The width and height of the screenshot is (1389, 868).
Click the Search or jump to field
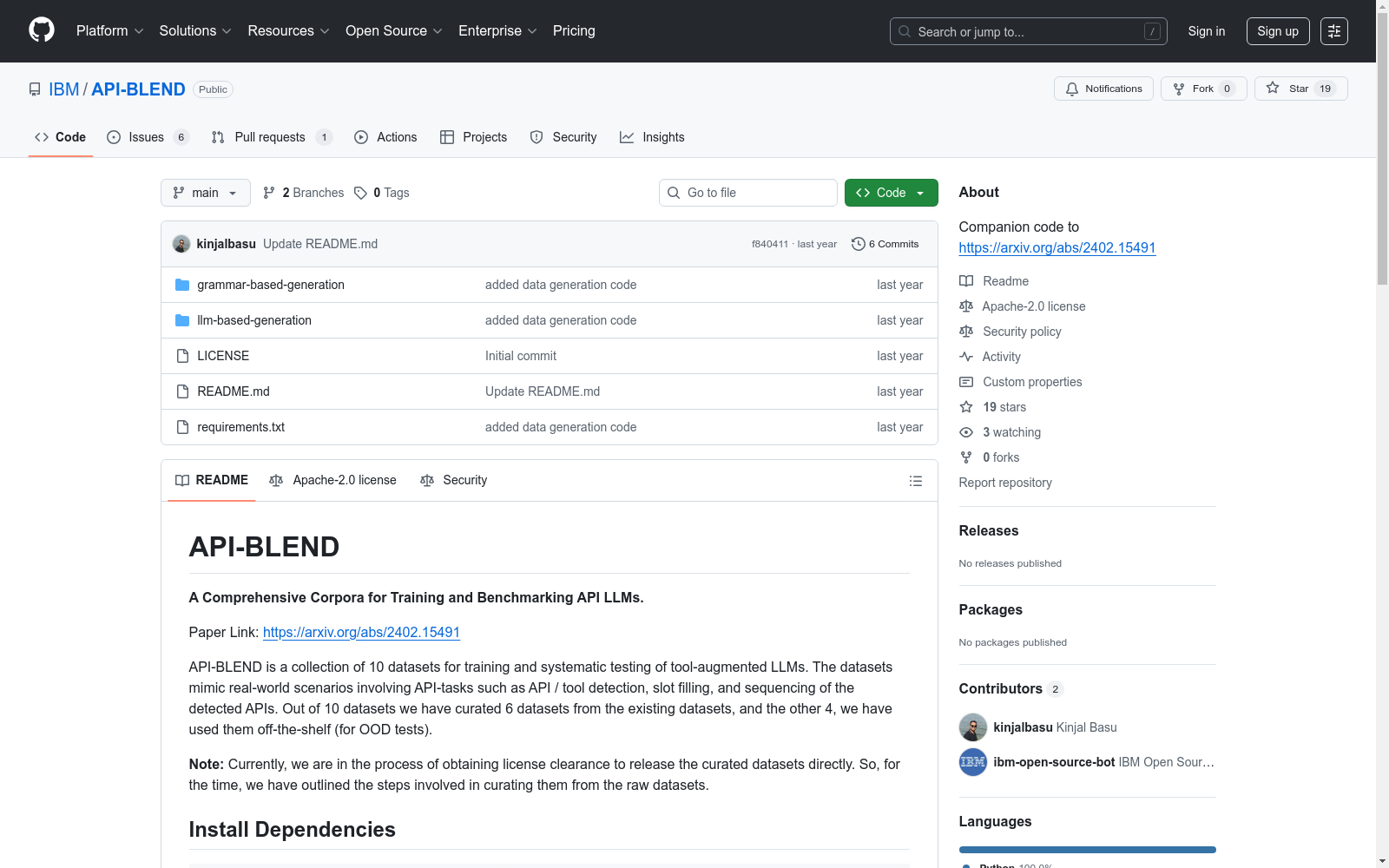[x=1029, y=31]
